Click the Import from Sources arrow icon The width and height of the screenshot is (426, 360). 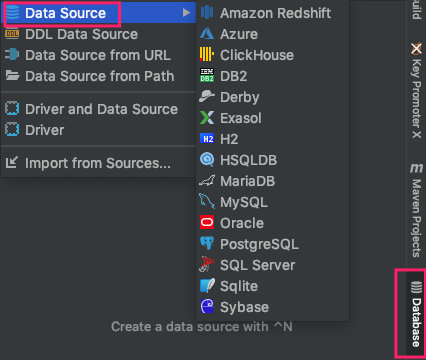coord(11,163)
